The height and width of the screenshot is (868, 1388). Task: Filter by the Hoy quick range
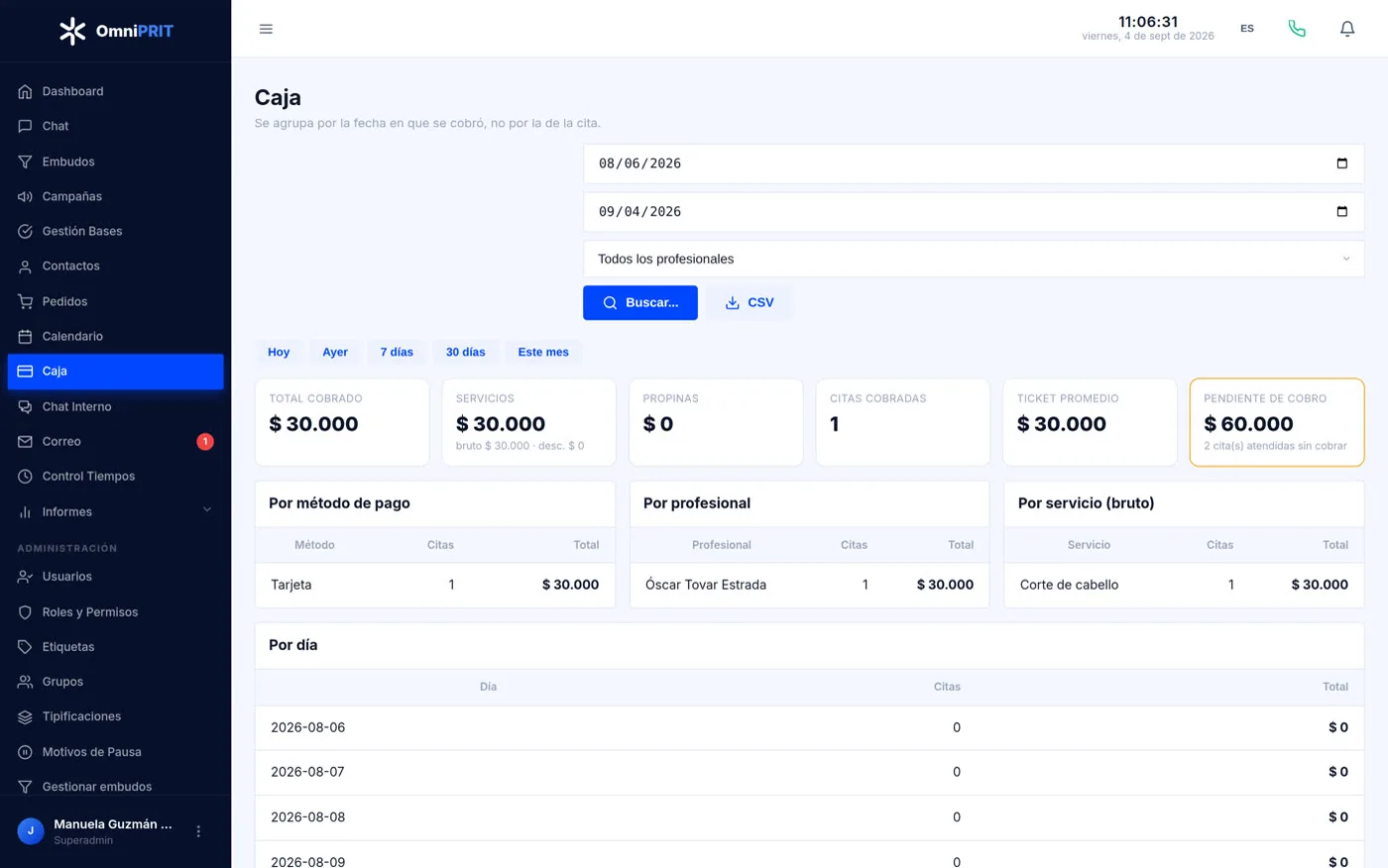point(279,352)
